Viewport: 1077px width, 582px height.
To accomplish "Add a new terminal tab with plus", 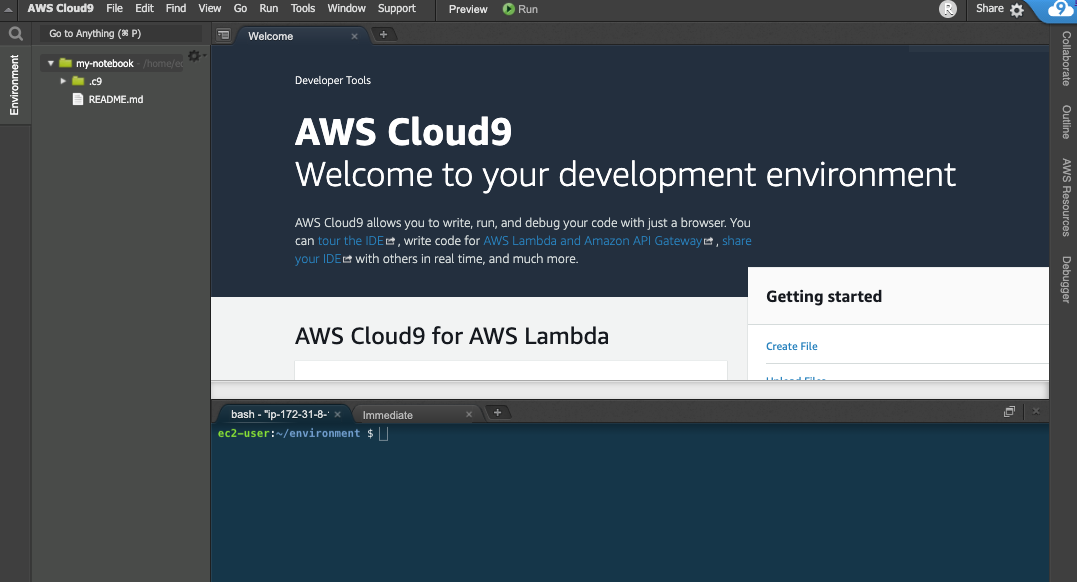I will 497,412.
